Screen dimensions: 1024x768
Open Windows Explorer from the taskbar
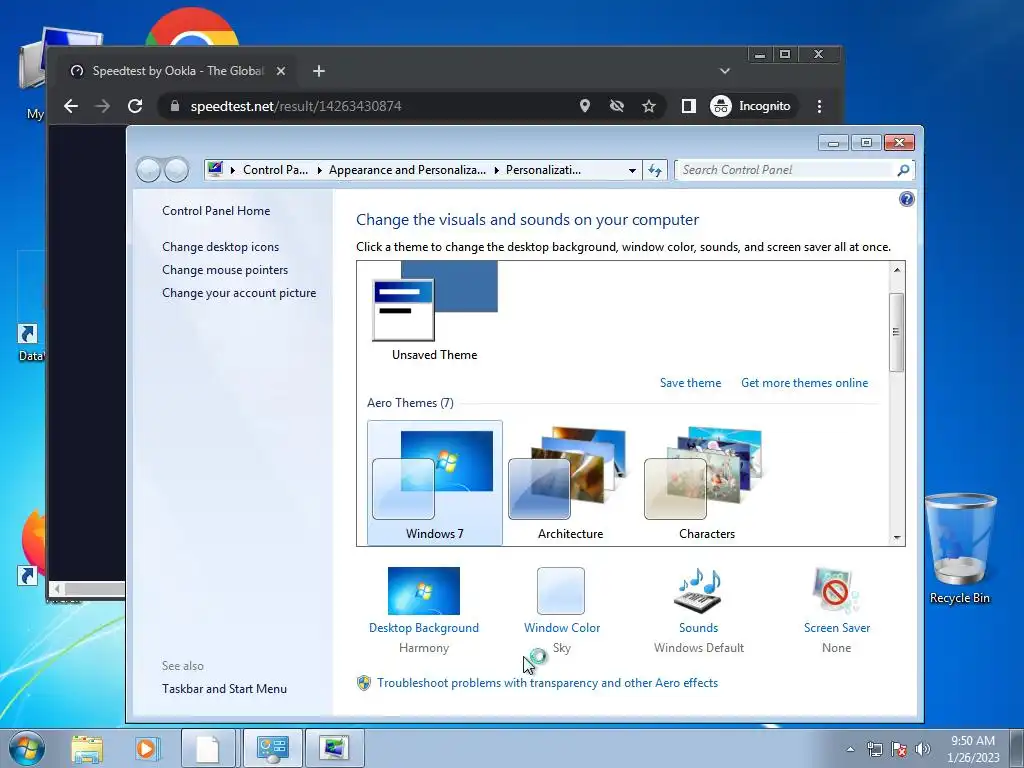(87, 748)
